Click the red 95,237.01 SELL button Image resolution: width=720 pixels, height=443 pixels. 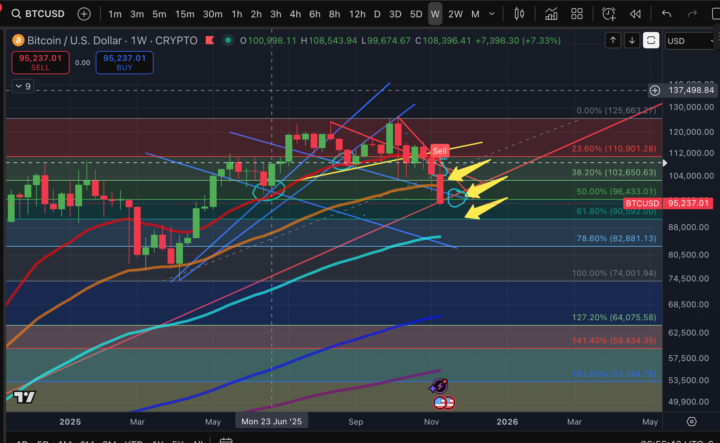[40, 62]
